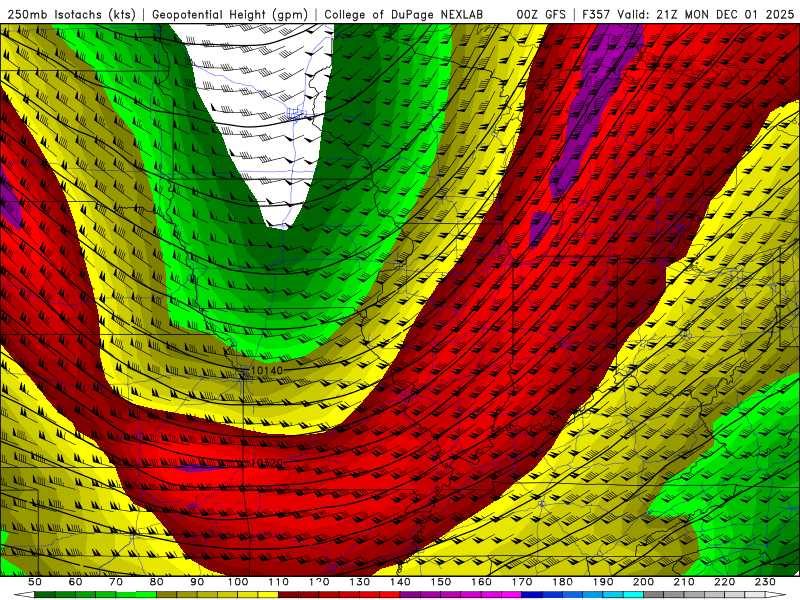Click the 90 value on the color scale
This screenshot has width=800, height=600.
coord(197,582)
